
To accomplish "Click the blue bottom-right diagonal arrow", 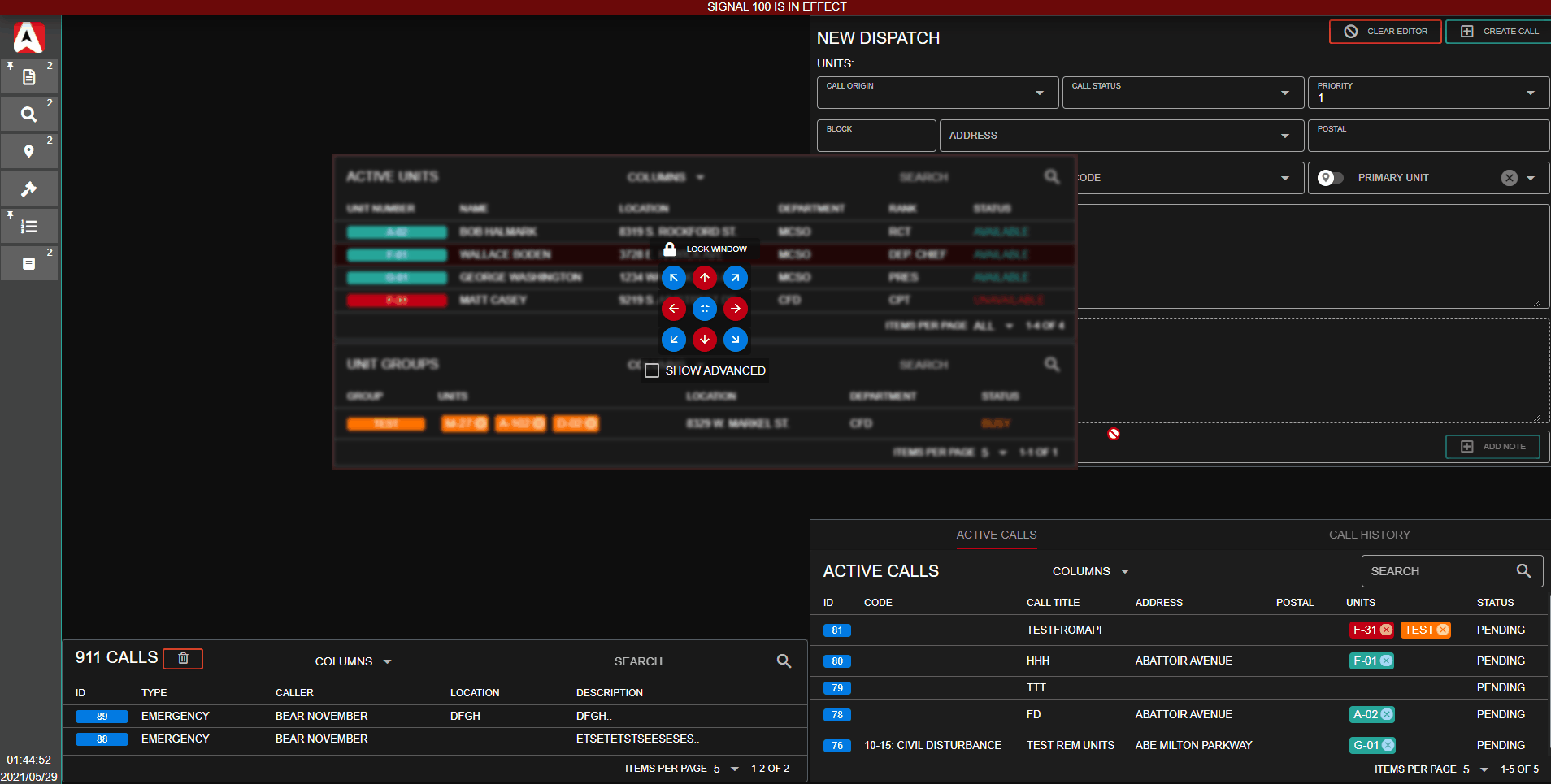I will (x=735, y=340).
